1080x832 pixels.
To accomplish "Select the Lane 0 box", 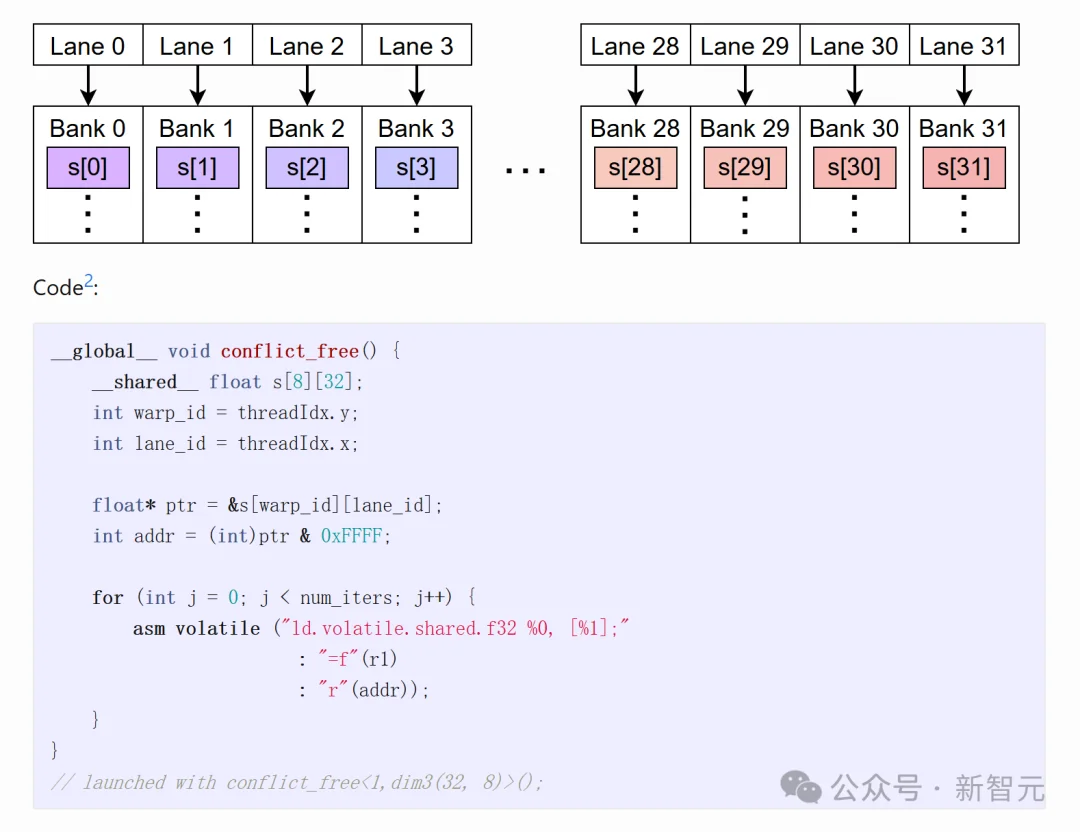I will 88,46.
